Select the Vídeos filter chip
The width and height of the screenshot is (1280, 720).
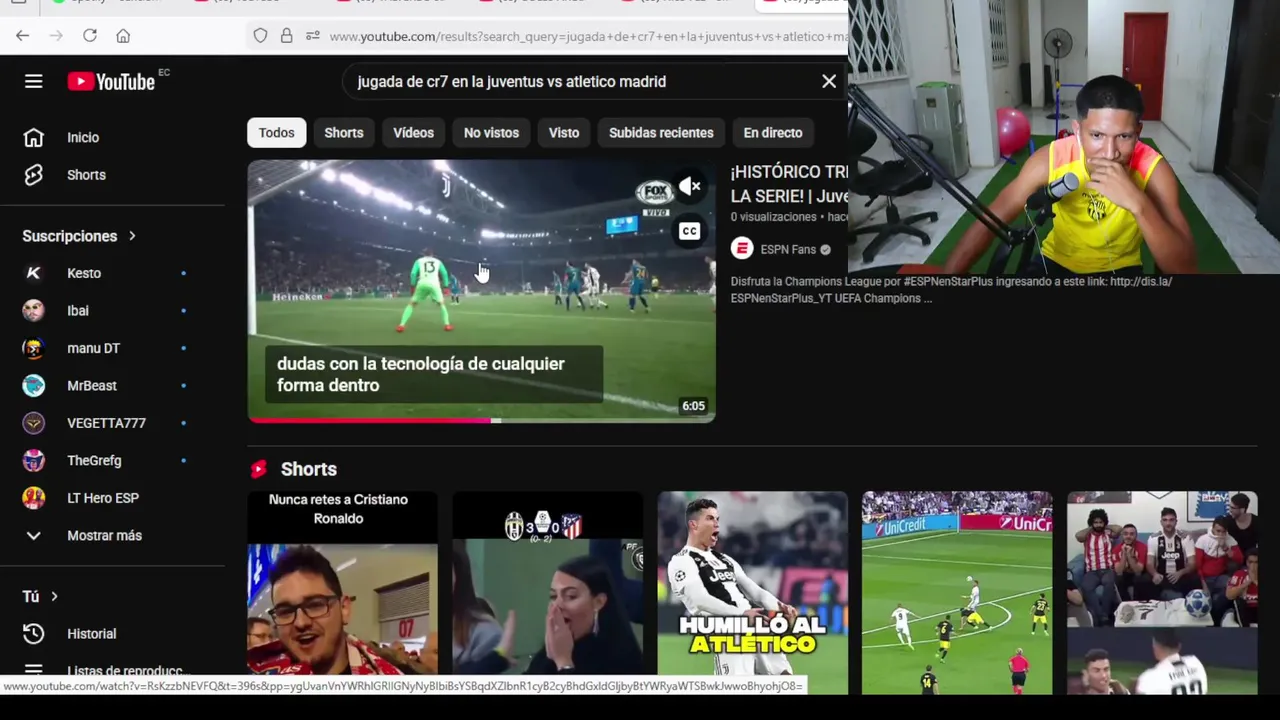tap(413, 133)
